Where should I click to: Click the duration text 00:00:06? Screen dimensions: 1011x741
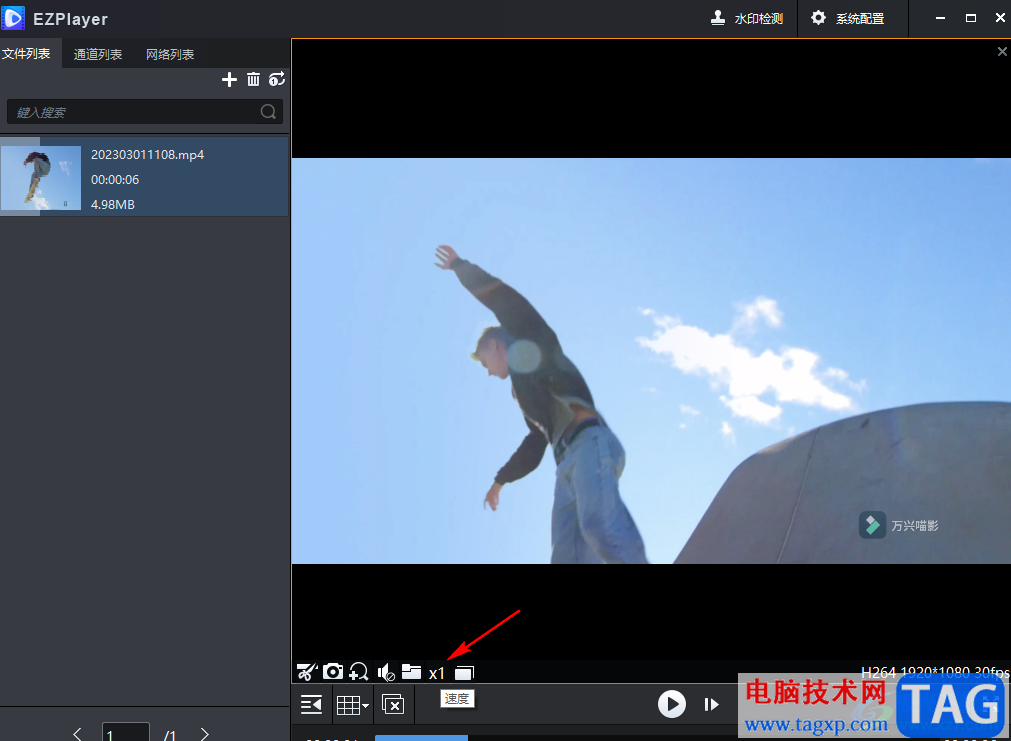coord(115,180)
